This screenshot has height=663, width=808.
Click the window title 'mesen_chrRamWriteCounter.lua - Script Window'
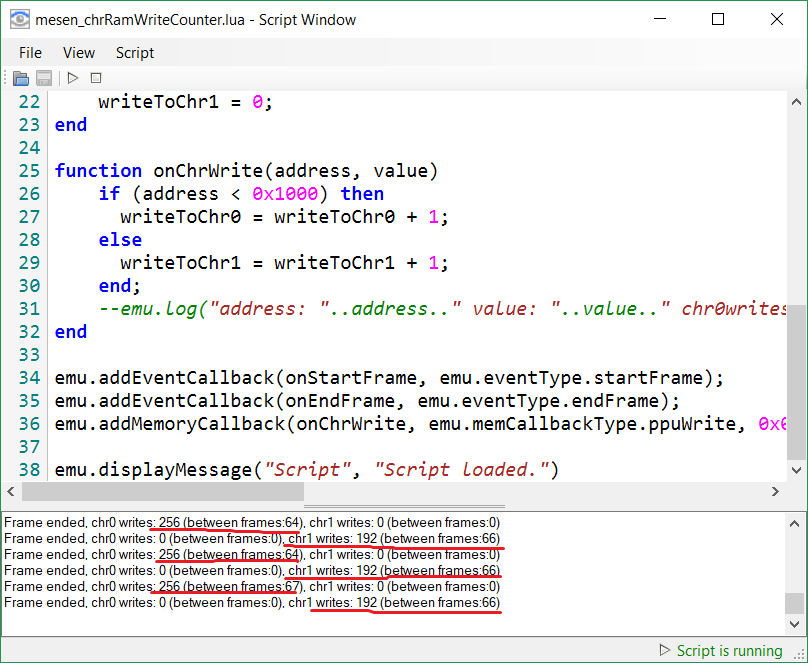(196, 20)
